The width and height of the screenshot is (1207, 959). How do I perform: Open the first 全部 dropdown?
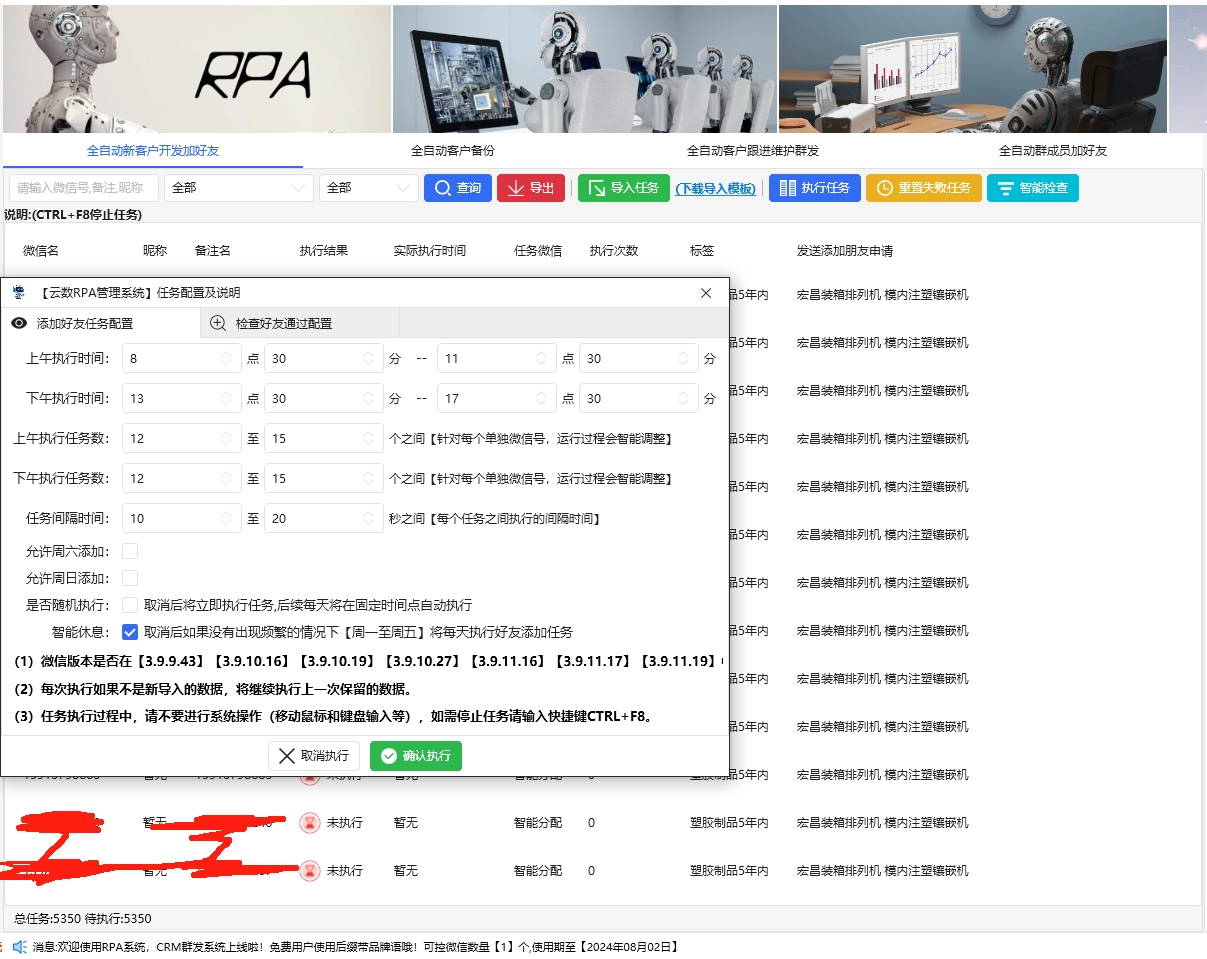tap(239, 187)
